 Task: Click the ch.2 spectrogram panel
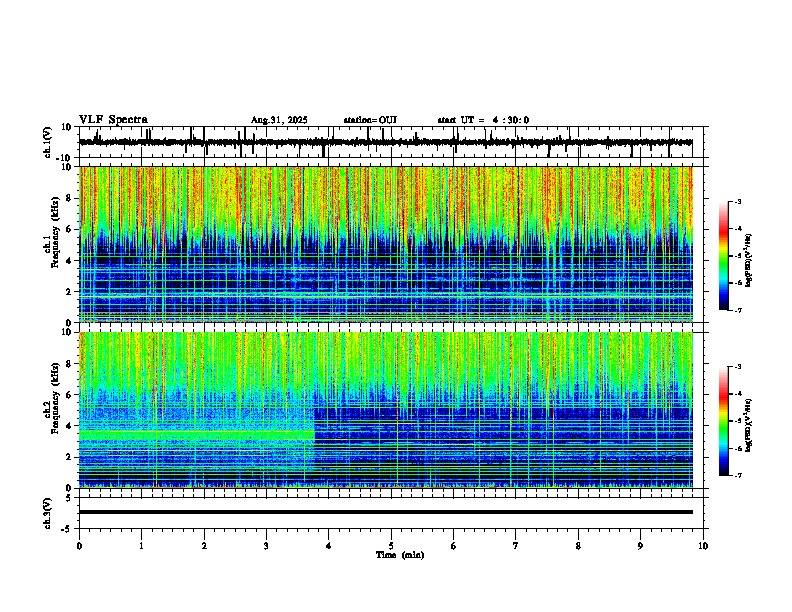[x=385, y=410]
